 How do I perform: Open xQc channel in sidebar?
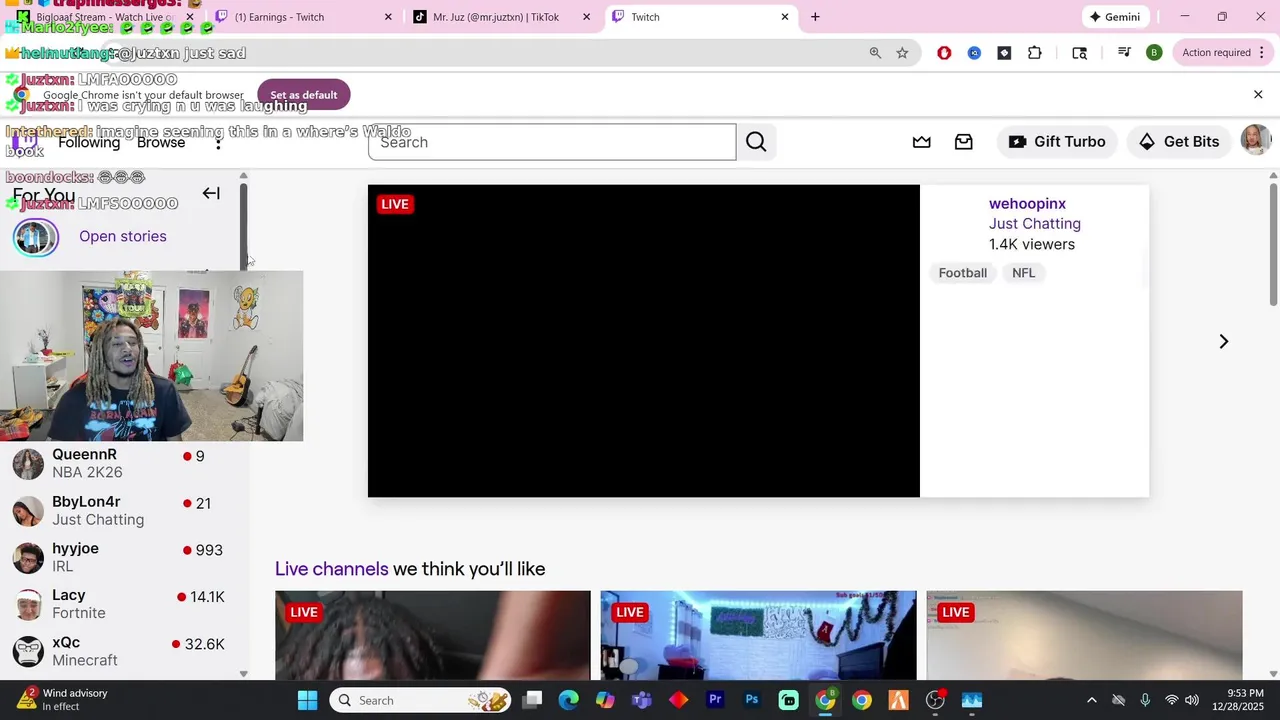(124, 651)
